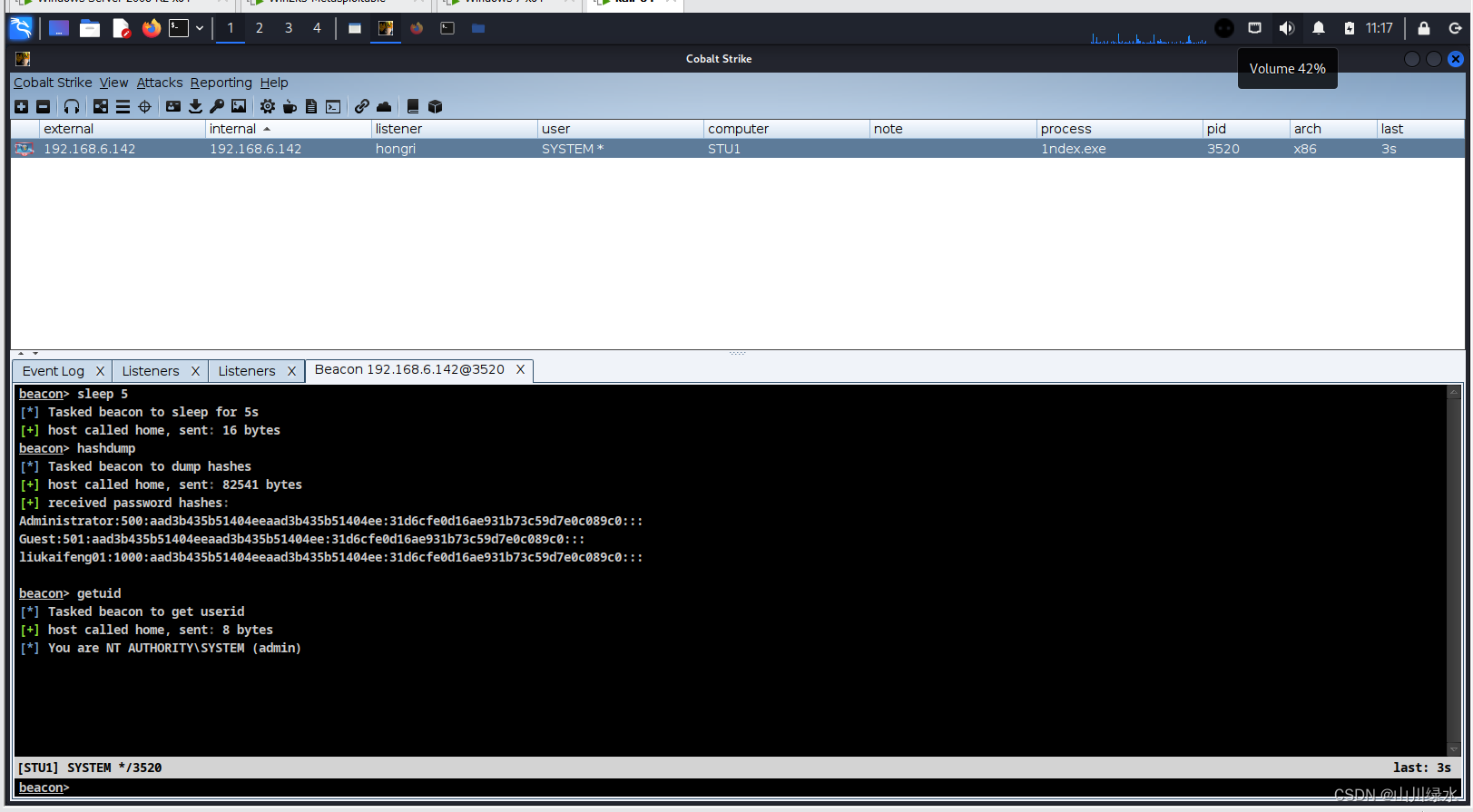Open Java signed applet coffee-cup icon

tap(290, 106)
